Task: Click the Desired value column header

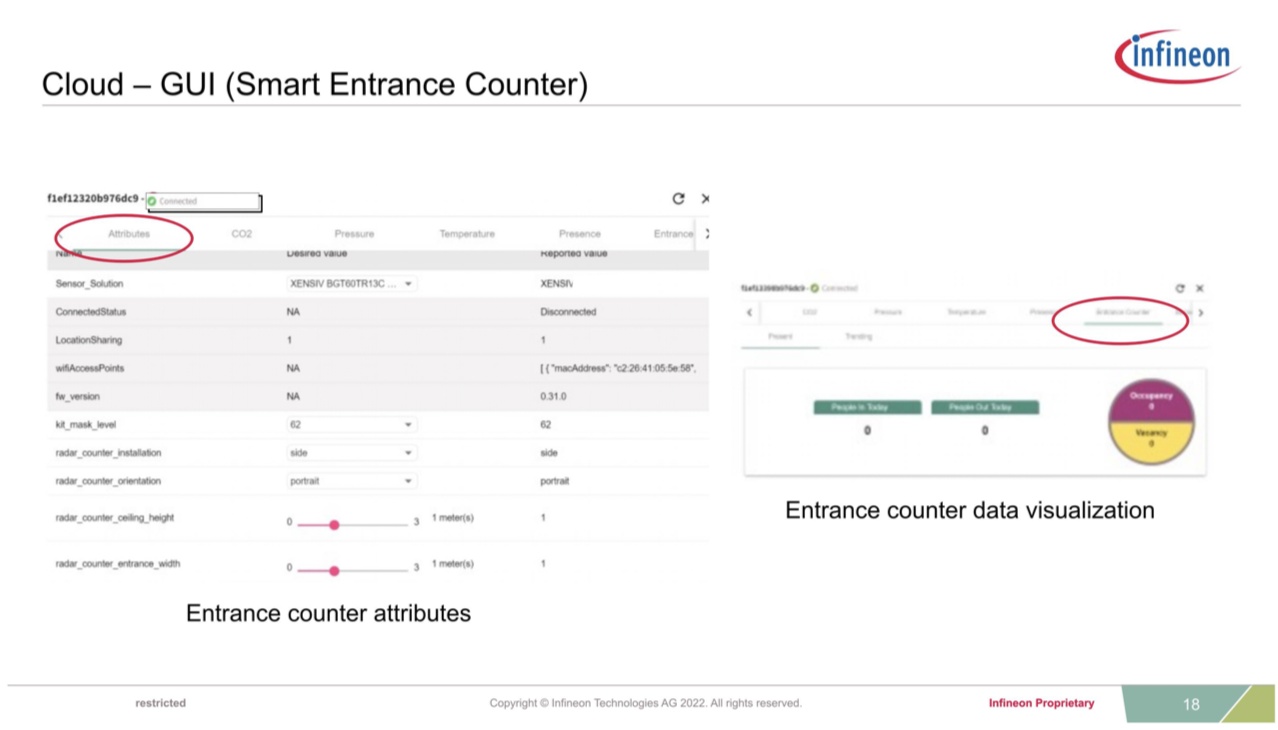Action: 317,254
